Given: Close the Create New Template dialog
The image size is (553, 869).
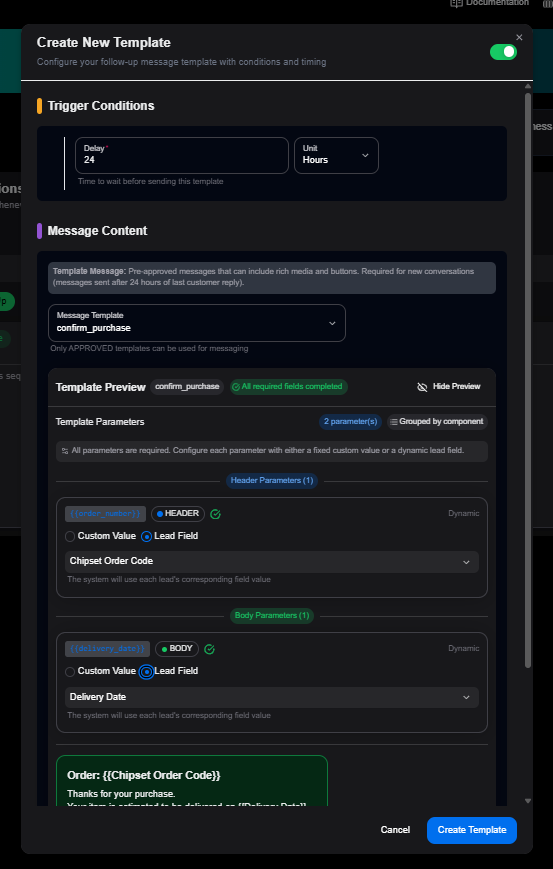Looking at the screenshot, I should pyautogui.click(x=519, y=37).
